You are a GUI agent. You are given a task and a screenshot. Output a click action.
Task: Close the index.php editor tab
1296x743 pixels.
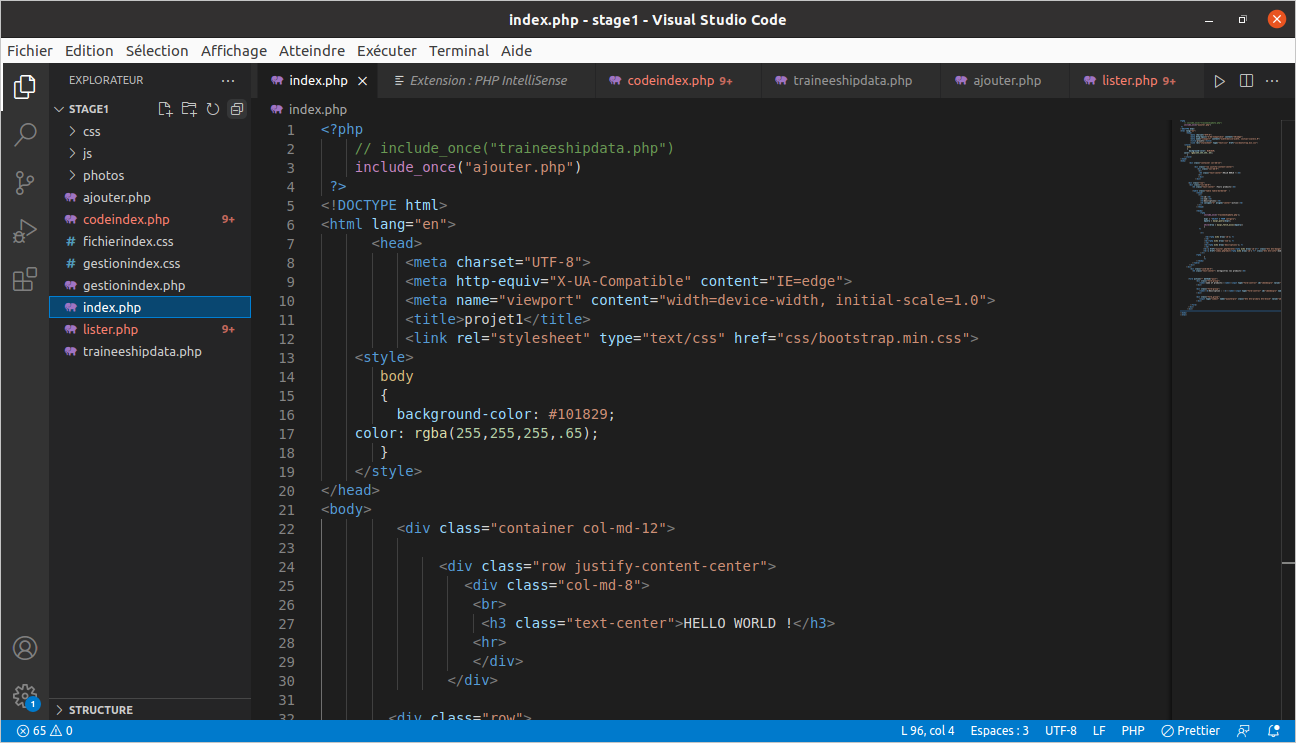[x=362, y=81]
